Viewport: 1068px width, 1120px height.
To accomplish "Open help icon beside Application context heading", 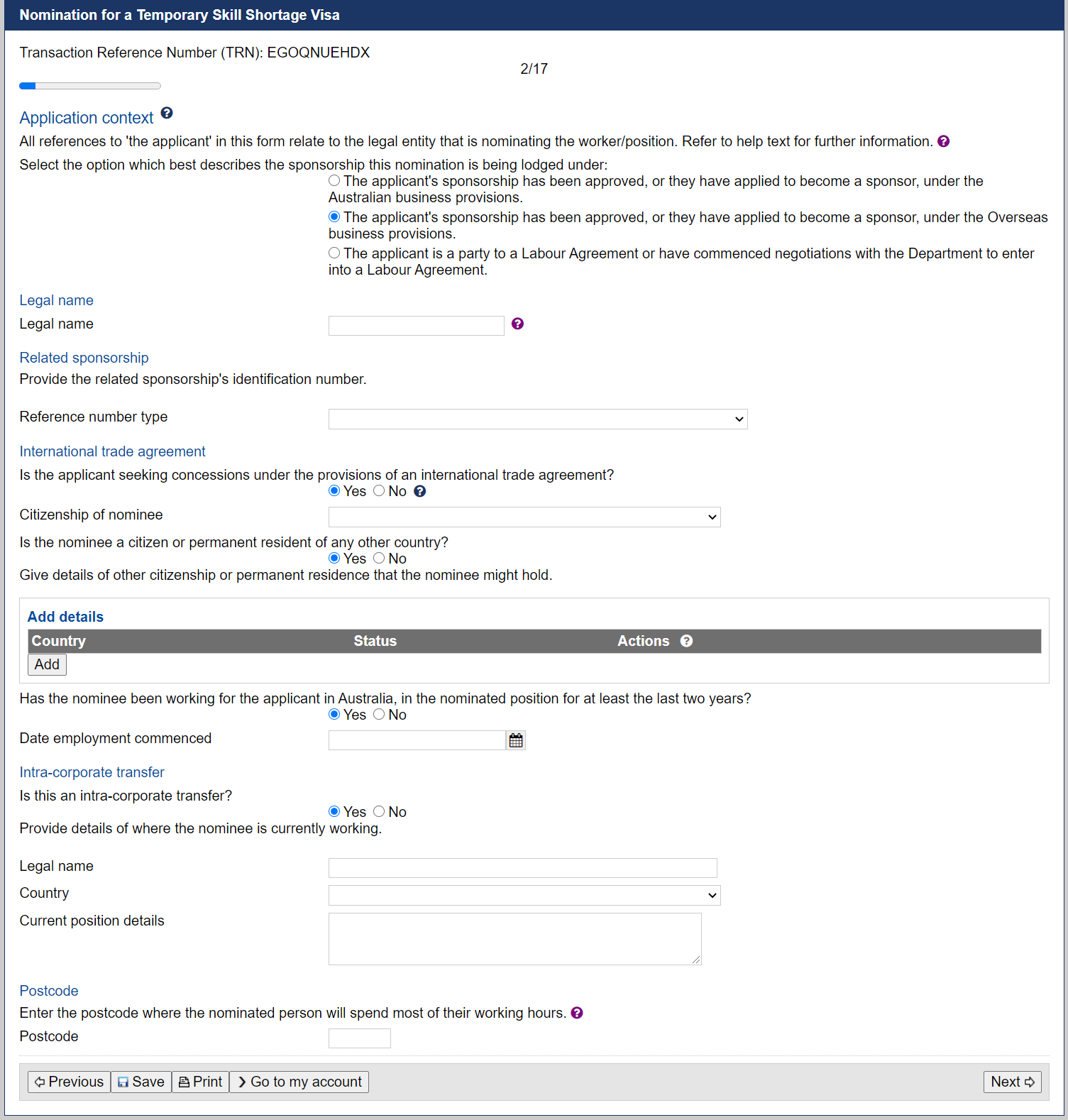I will point(167,113).
